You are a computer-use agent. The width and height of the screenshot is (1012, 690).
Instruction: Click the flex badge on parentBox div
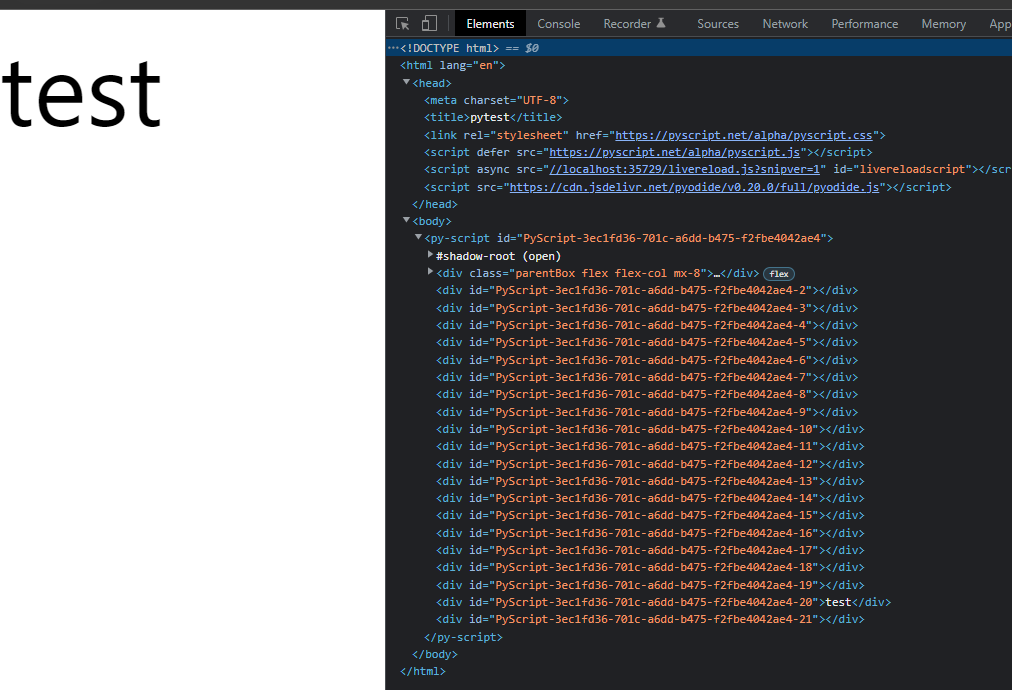pyautogui.click(x=779, y=274)
